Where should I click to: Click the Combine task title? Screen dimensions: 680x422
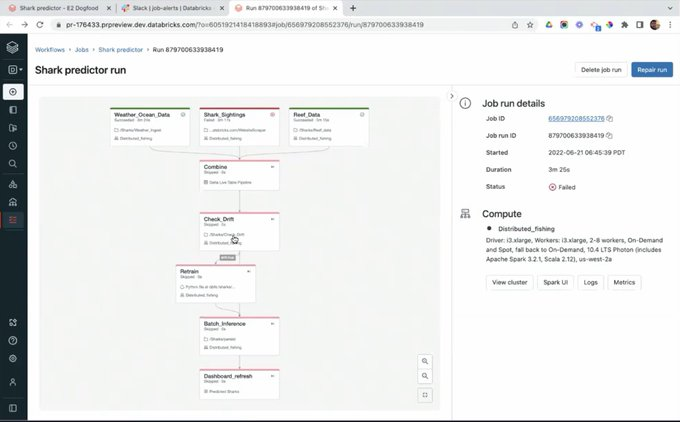click(215, 167)
